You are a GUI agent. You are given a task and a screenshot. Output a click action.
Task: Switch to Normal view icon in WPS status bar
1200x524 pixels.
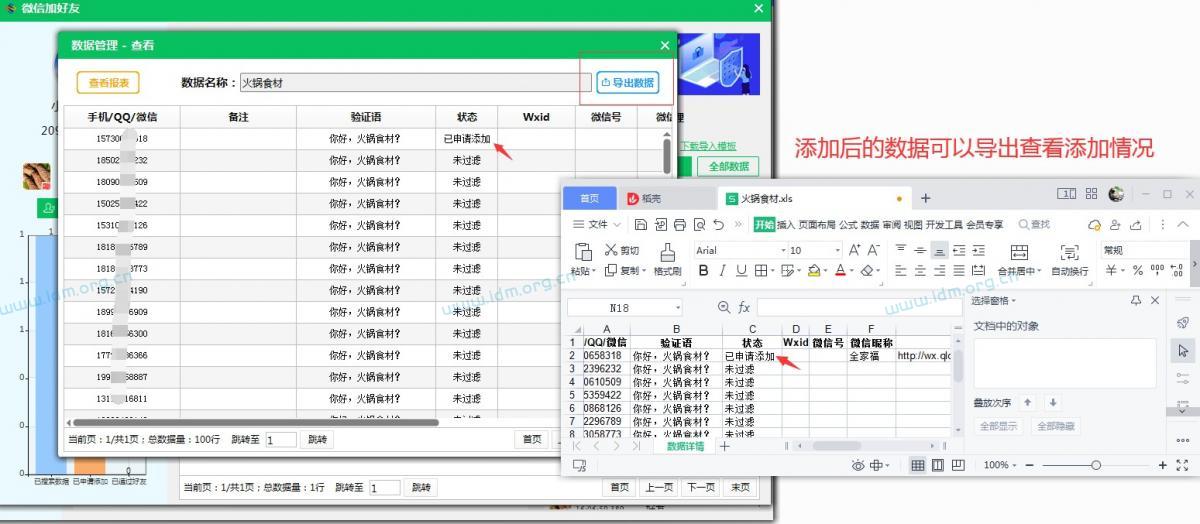[x=917, y=465]
